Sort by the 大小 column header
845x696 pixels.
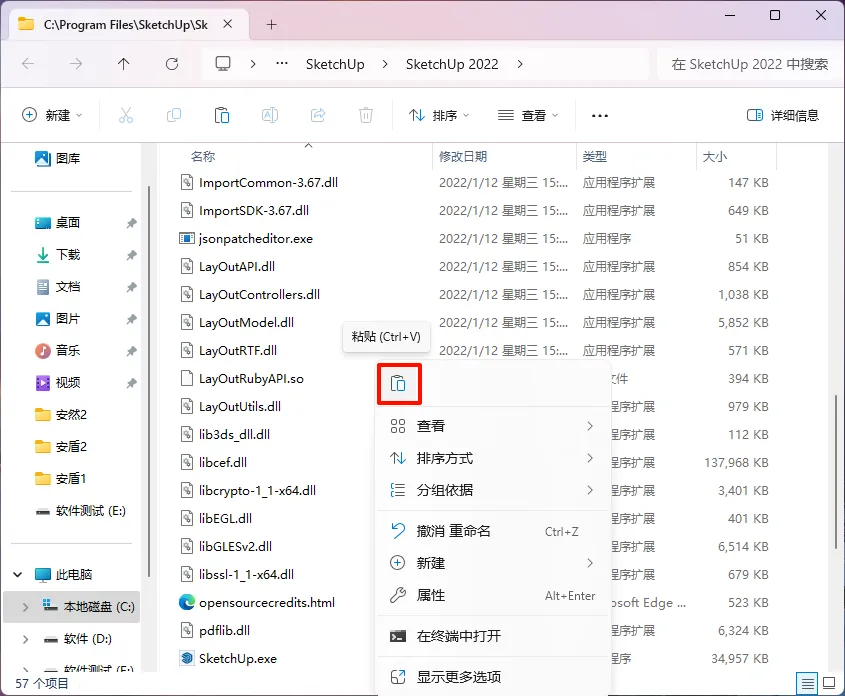715,157
